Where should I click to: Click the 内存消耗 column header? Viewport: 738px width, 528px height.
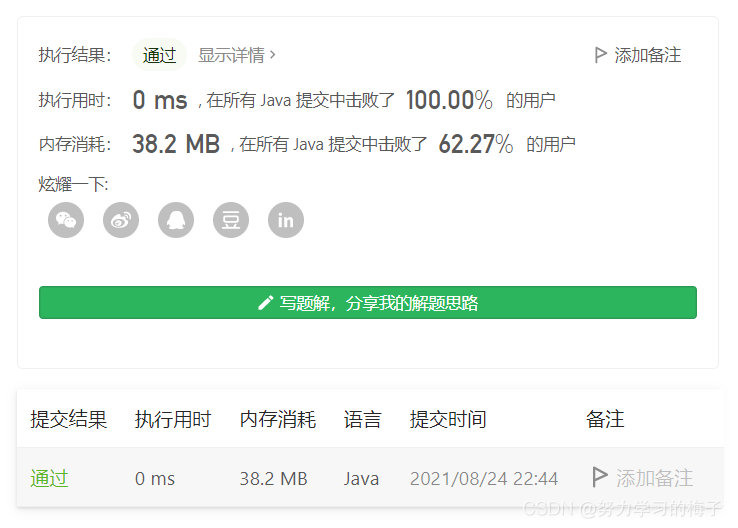point(278,419)
